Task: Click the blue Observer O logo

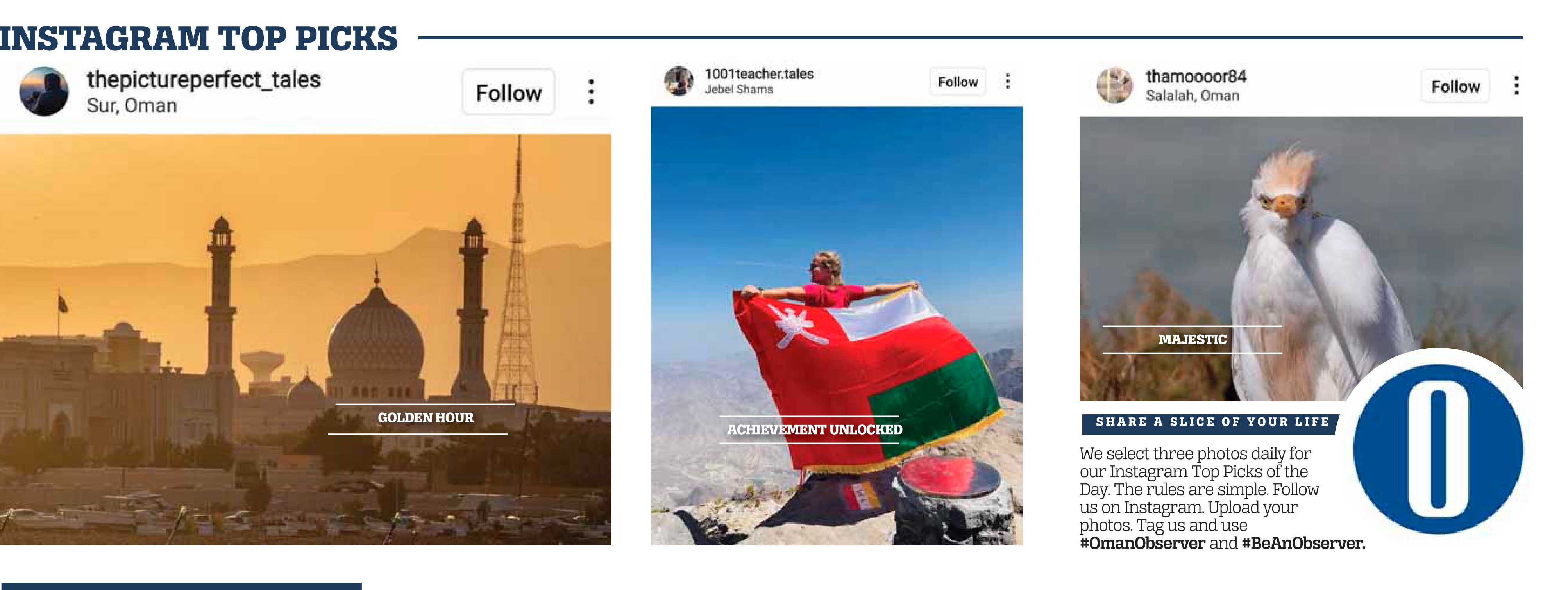Action: [x=1438, y=449]
